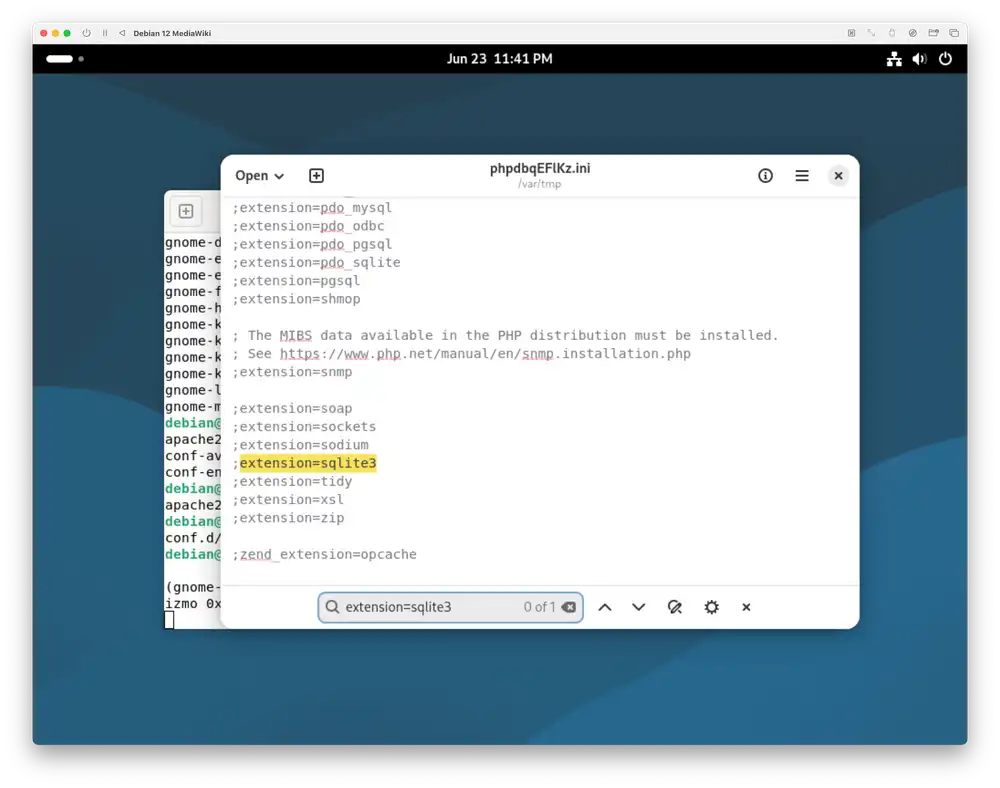The image size is (1000, 788).
Task: Open the new tab icon in text editor
Action: (x=316, y=175)
